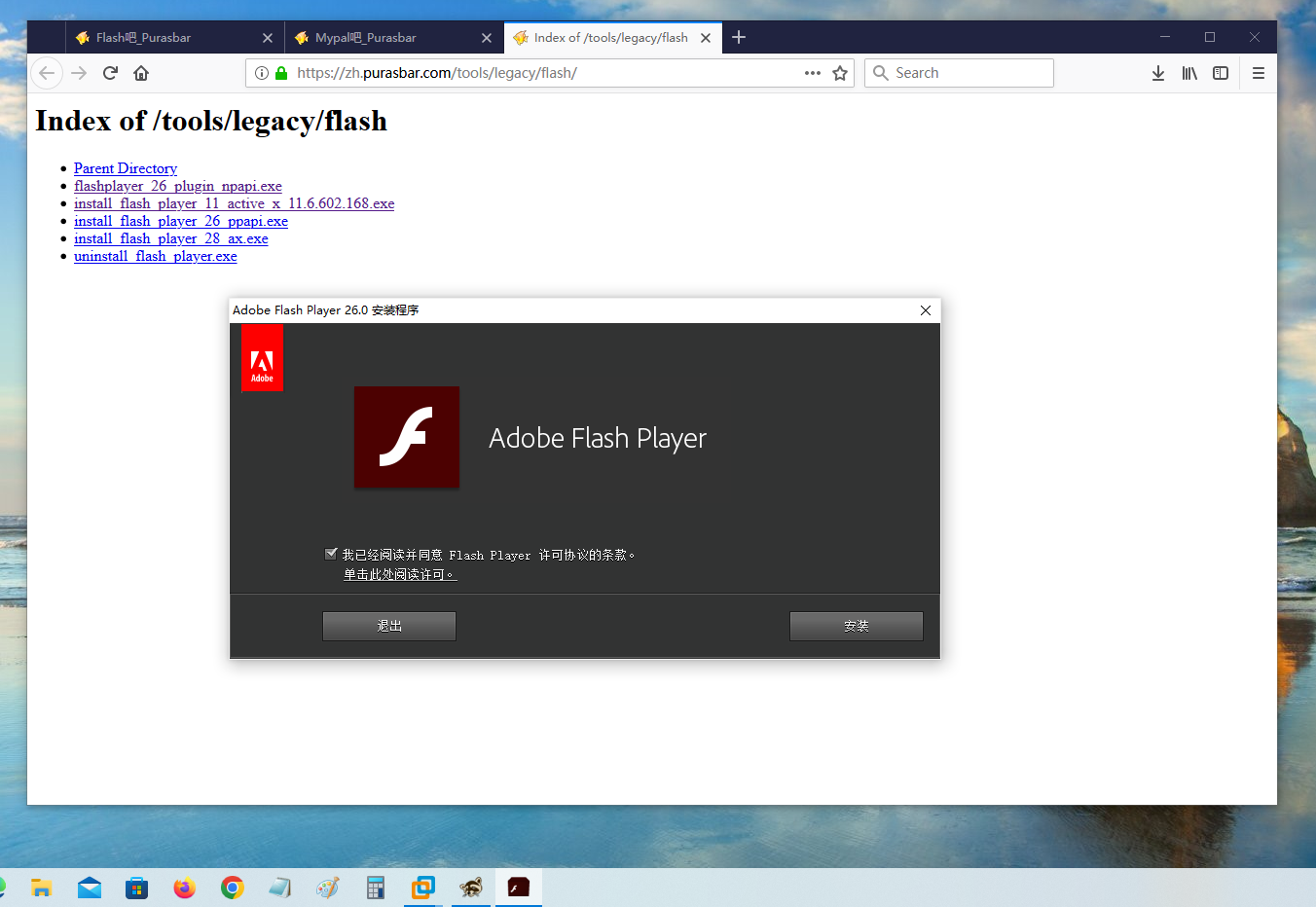Switch to Flash installer taskbar icon
Viewport: 1316px width, 907px height.
pyautogui.click(x=519, y=888)
